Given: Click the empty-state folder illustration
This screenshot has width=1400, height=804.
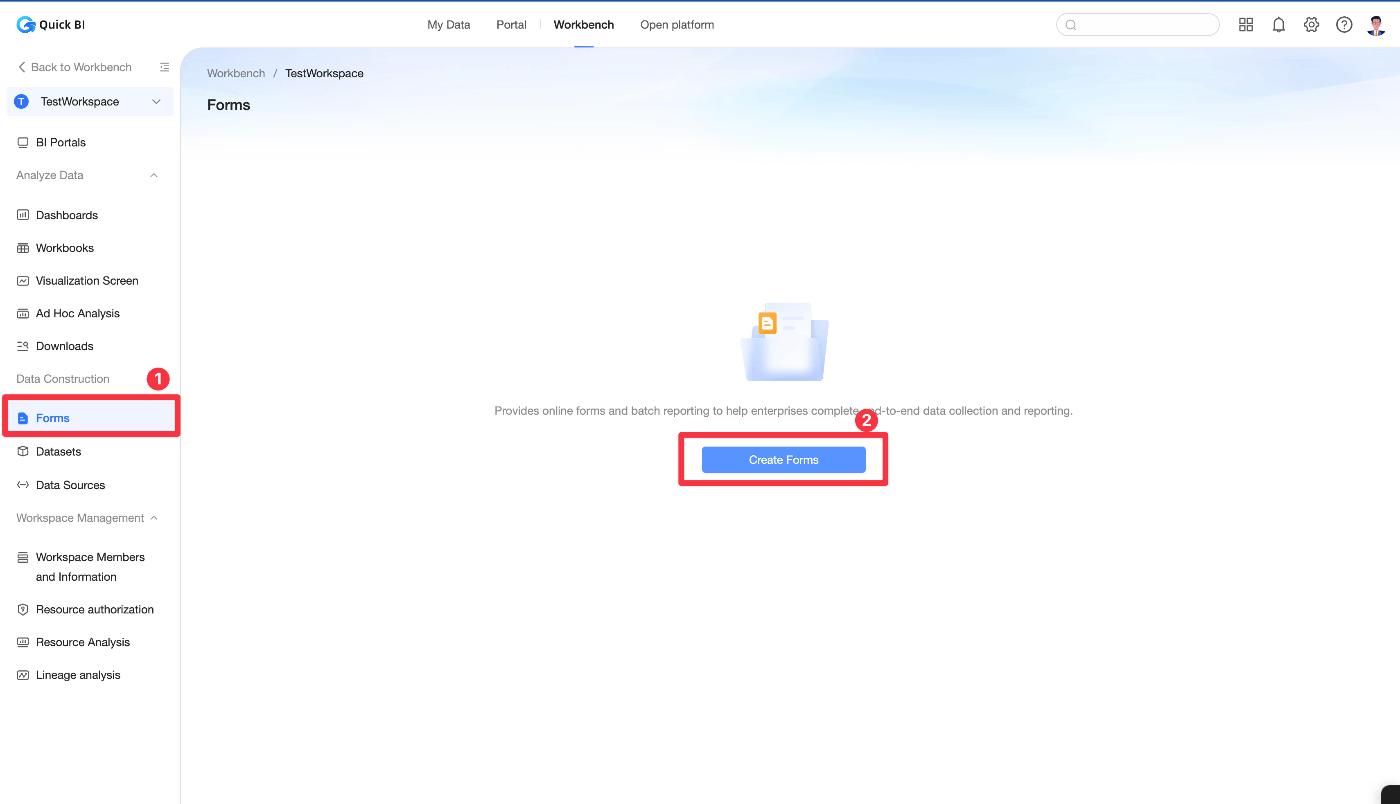Looking at the screenshot, I should [785, 342].
